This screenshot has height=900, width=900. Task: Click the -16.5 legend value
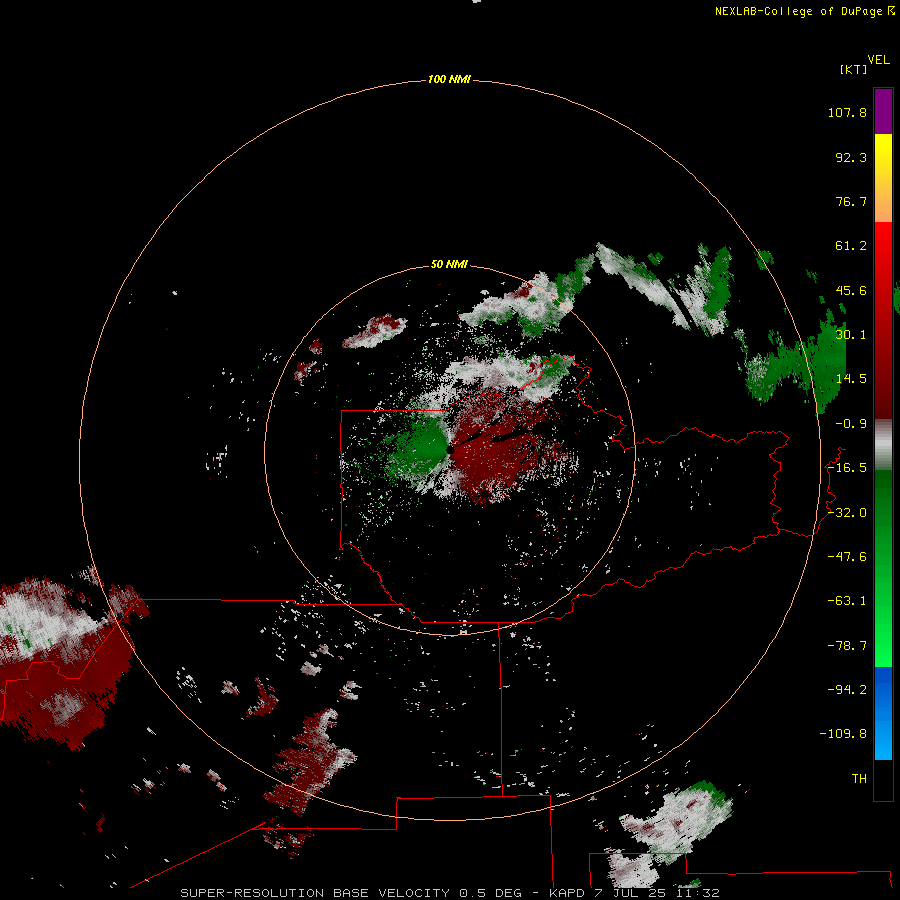(x=847, y=468)
